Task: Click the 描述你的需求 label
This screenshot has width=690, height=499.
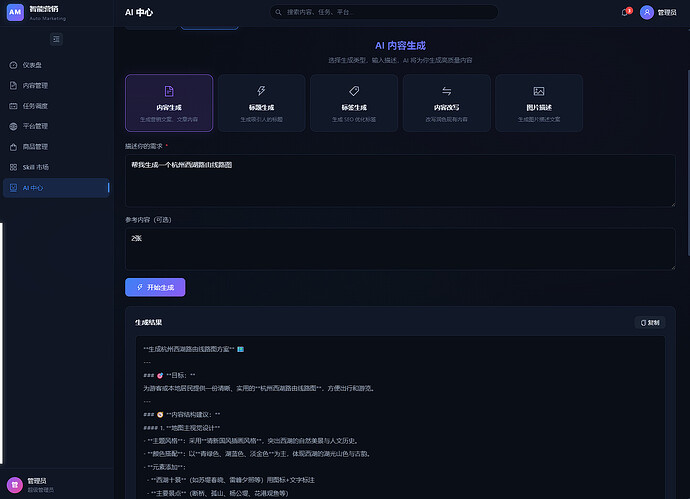Action: [143, 146]
